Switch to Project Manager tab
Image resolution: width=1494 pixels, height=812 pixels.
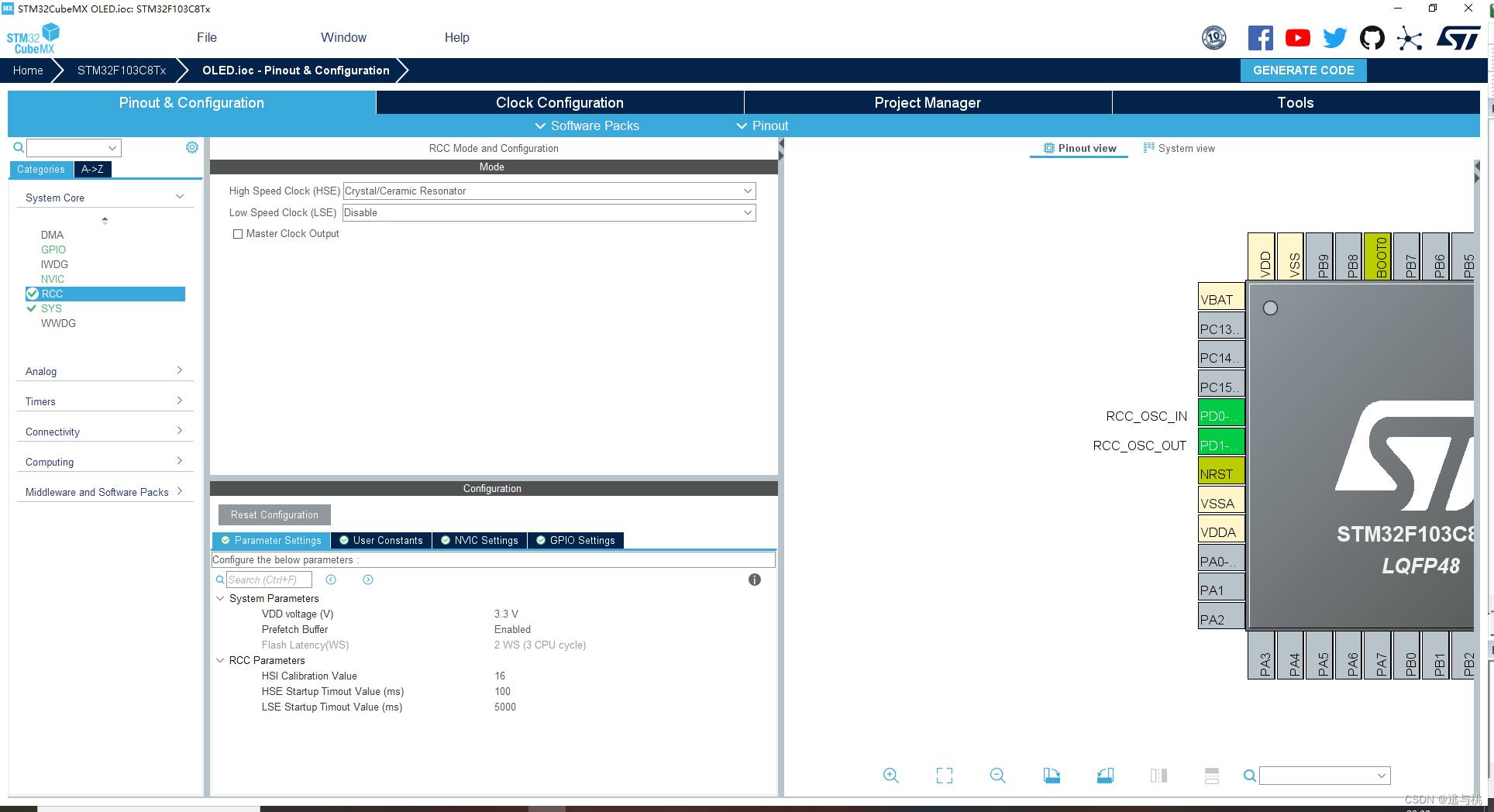tap(928, 102)
